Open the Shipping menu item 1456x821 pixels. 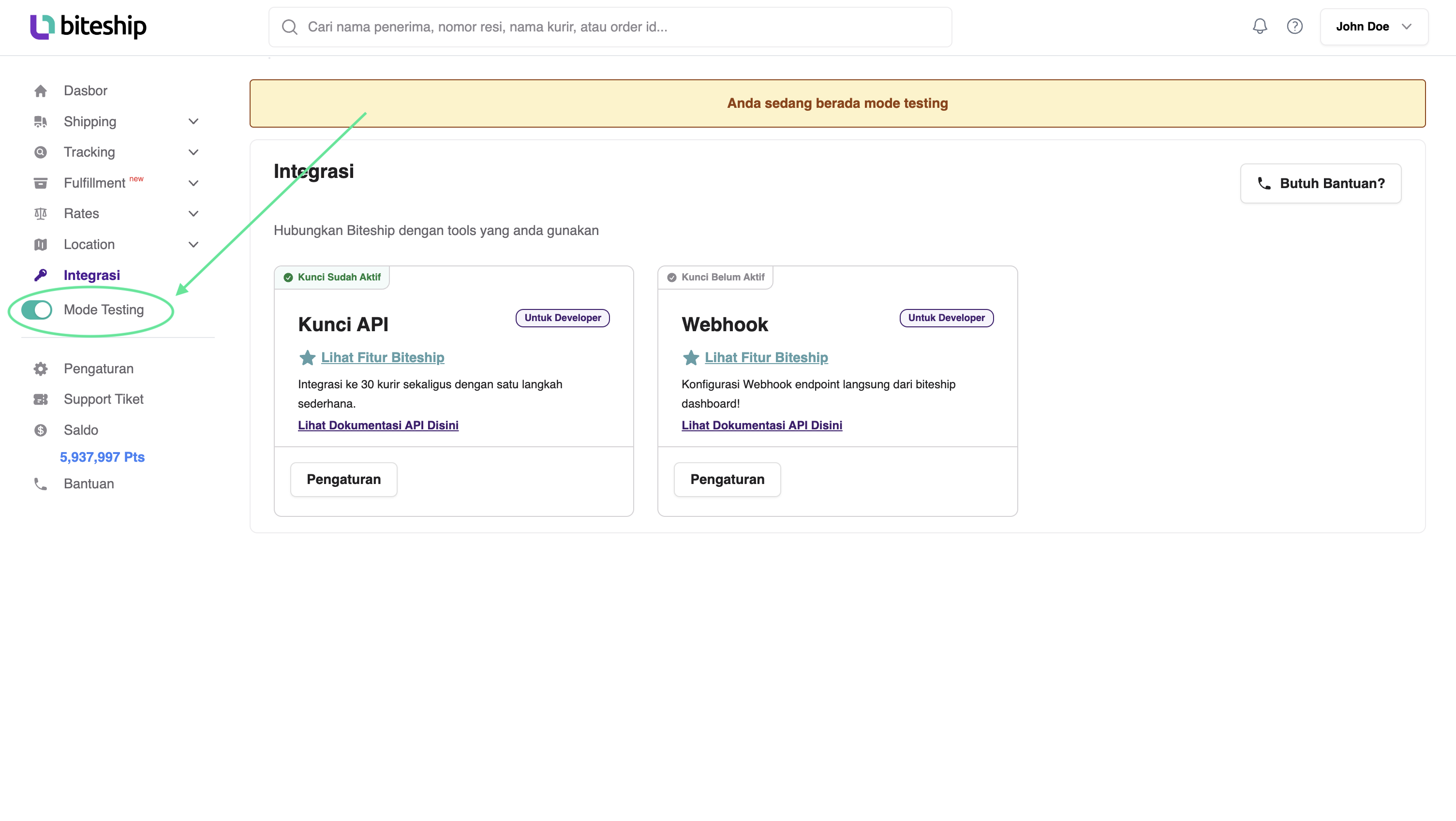(90, 121)
